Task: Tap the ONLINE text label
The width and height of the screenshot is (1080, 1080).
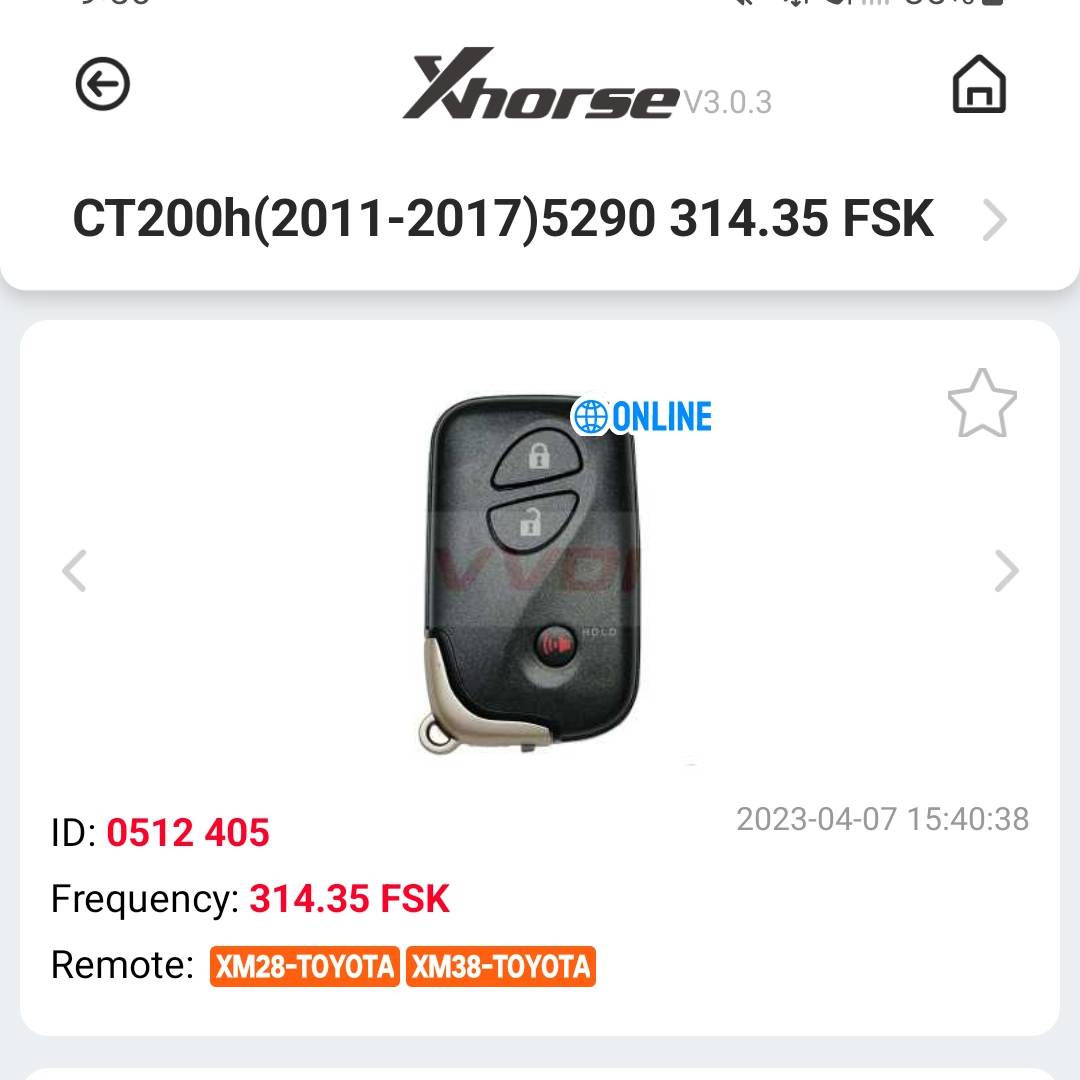Action: [662, 417]
